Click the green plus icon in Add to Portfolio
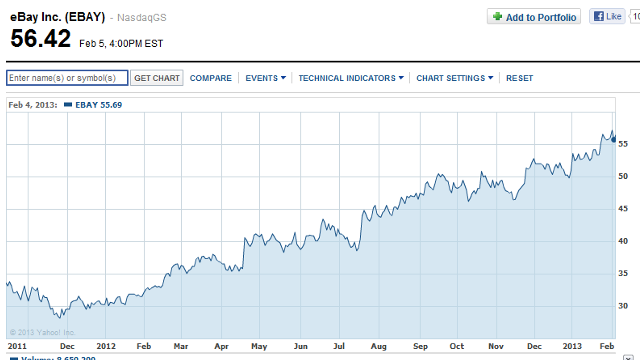This screenshot has width=640, height=360. tap(497, 16)
